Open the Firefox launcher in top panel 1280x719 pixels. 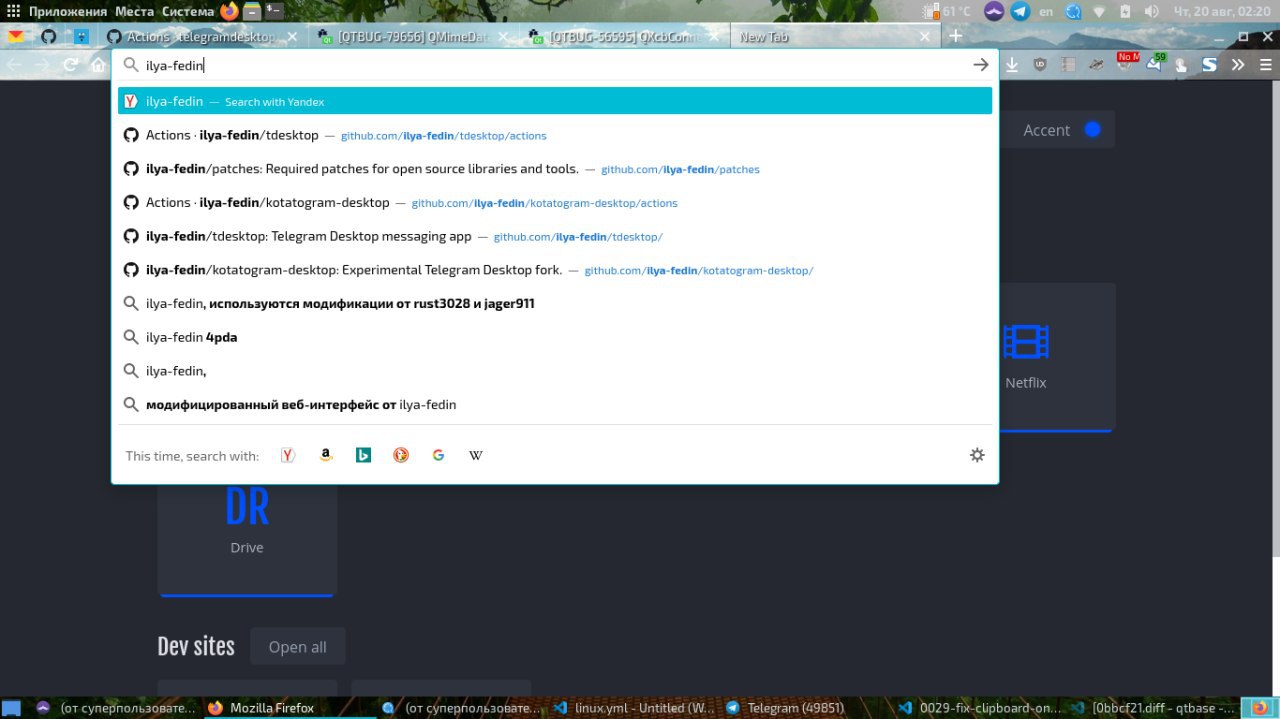(230, 11)
